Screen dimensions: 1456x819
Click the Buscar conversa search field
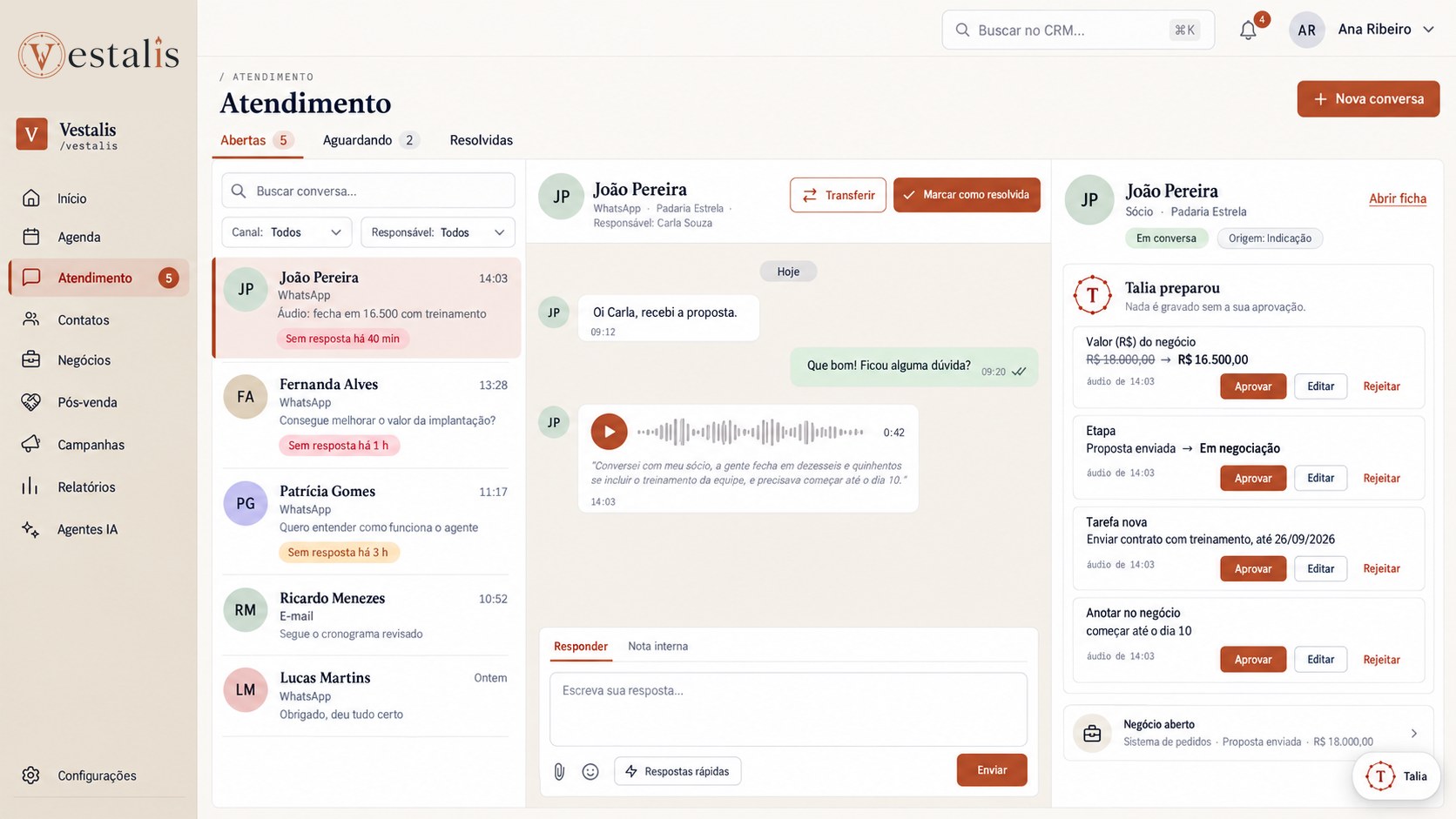coord(368,191)
